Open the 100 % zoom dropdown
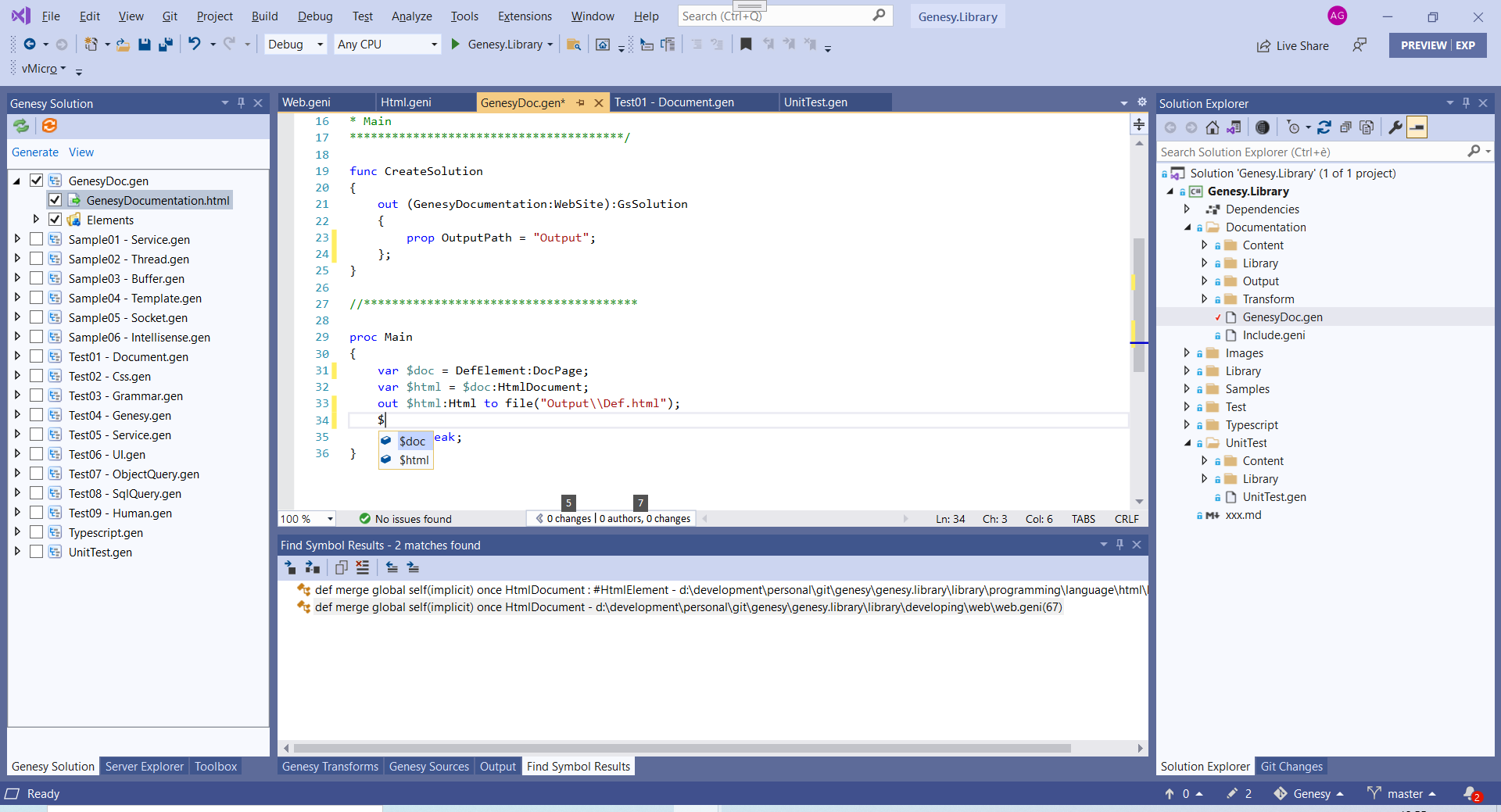Screen dimensions: 1501x812 [x=307, y=519]
